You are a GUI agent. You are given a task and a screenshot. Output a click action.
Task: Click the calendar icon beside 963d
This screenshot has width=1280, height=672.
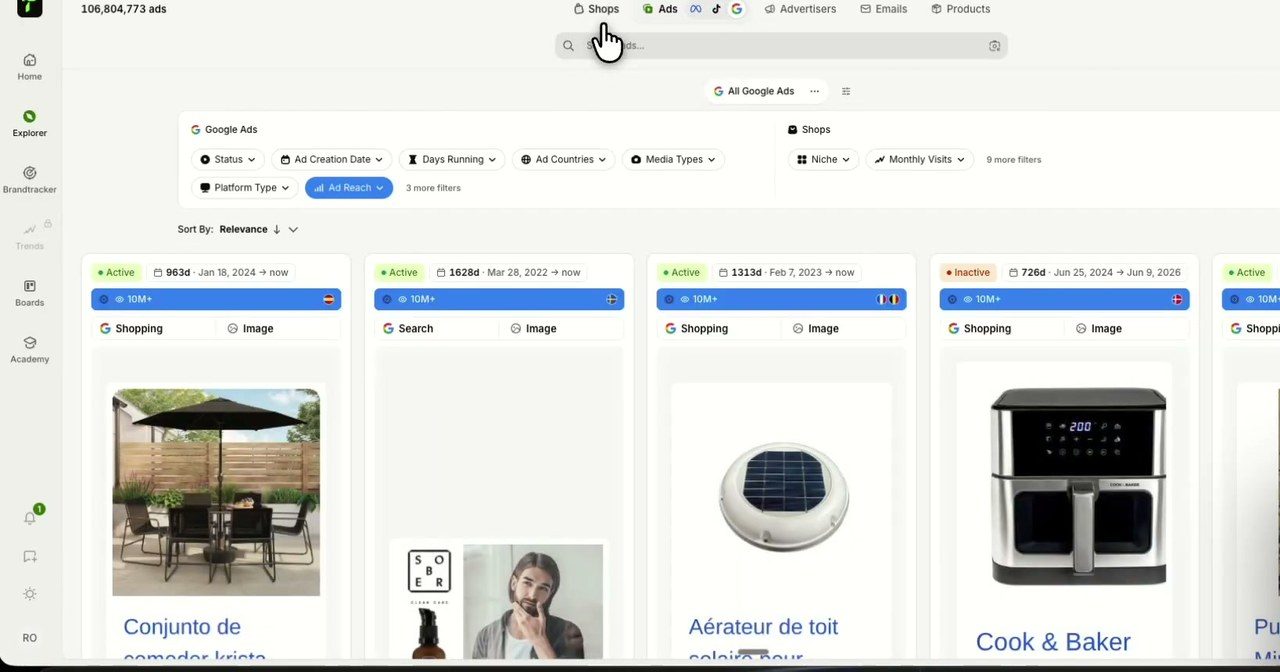[158, 272]
